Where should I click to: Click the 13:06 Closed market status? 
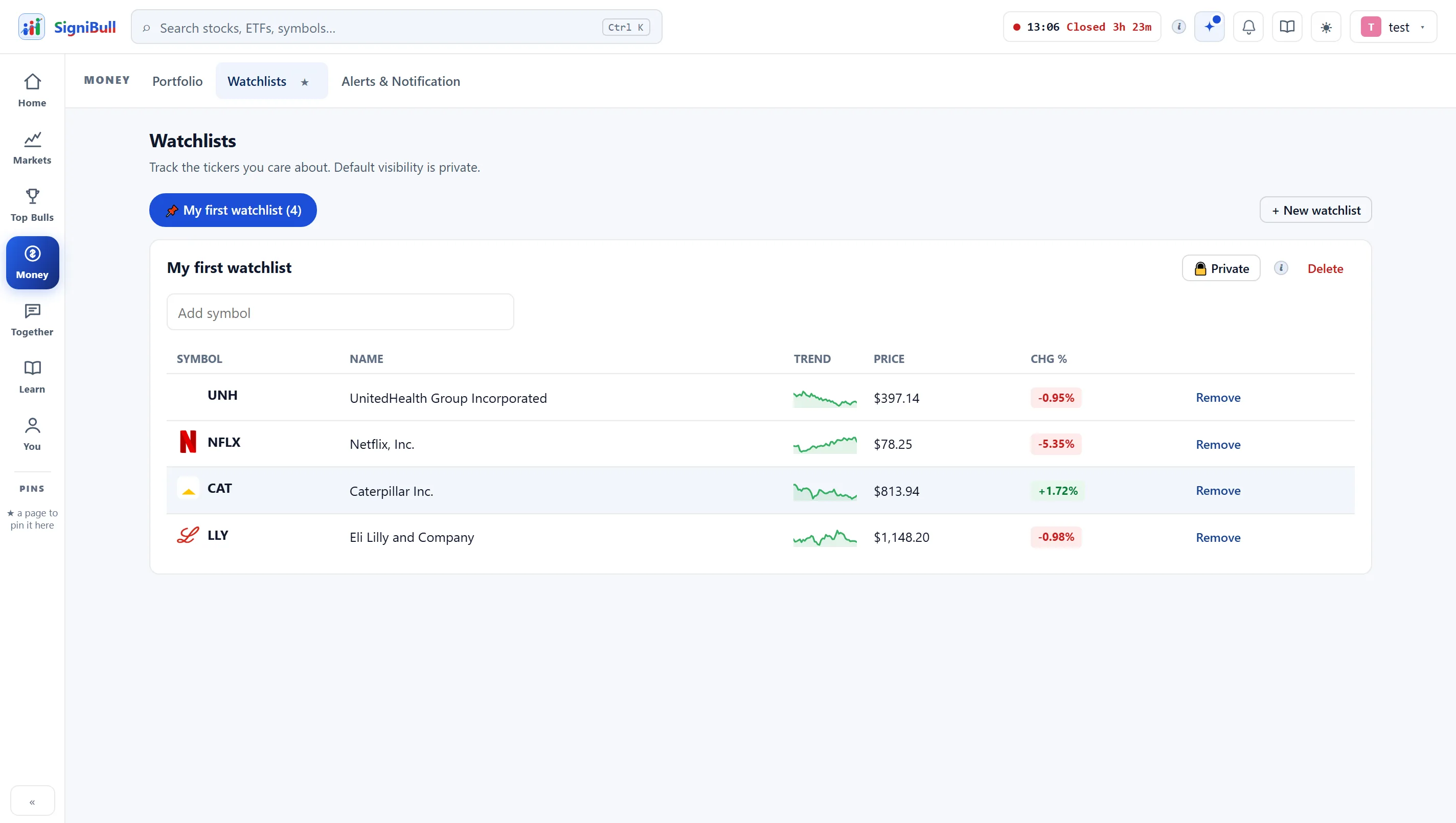click(1082, 27)
